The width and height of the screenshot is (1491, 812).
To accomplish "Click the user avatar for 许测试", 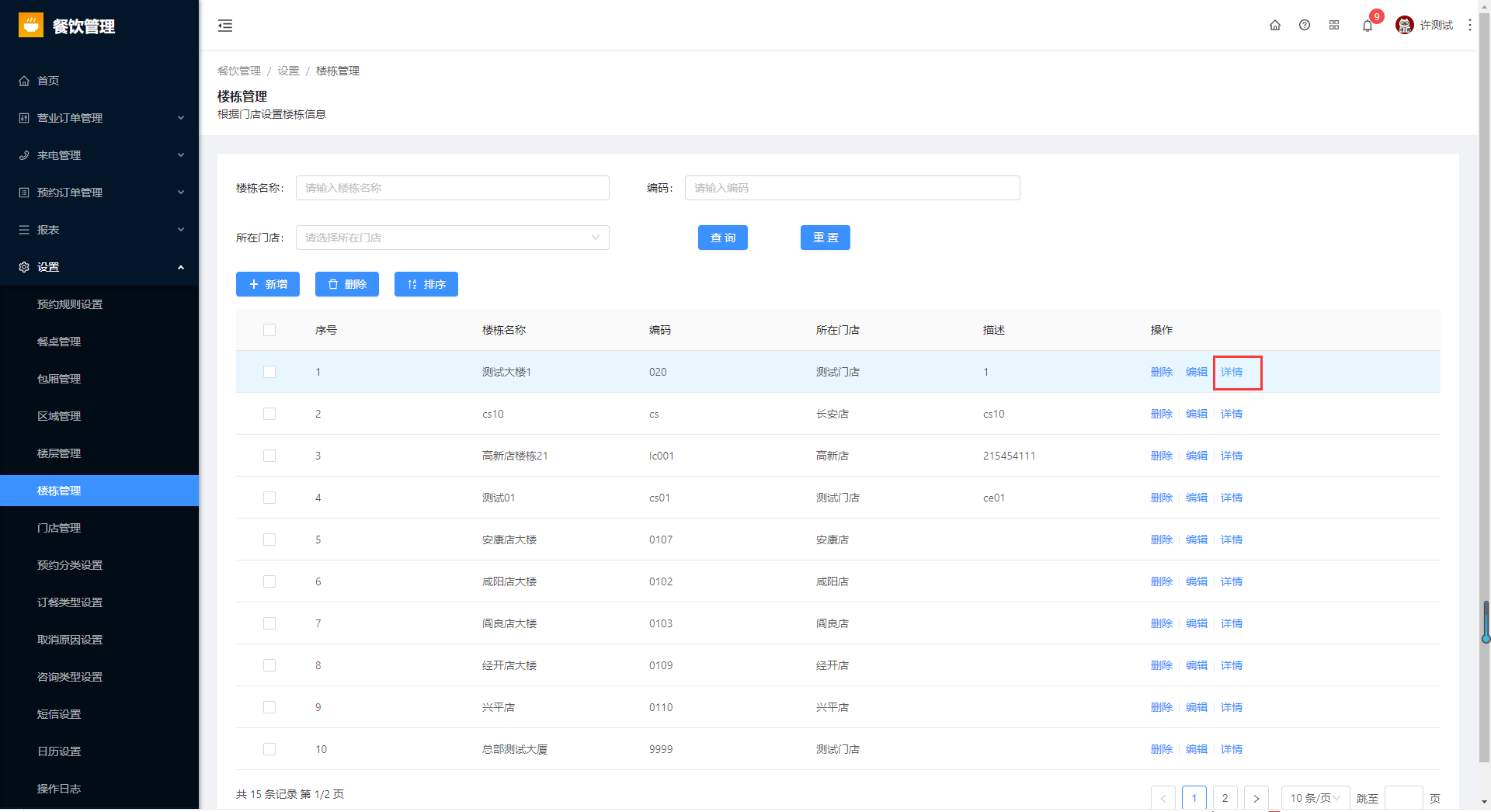I will pos(1404,26).
